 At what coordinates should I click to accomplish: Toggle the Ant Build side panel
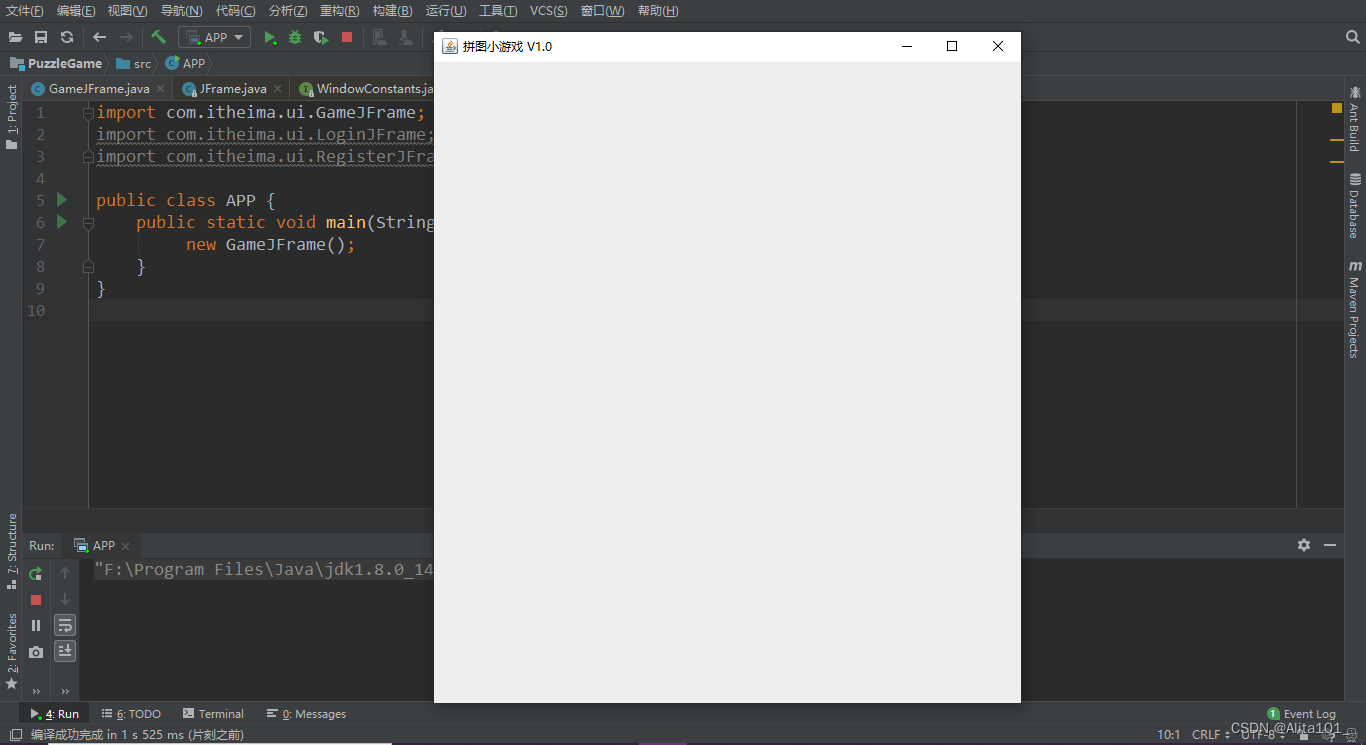coord(1354,118)
